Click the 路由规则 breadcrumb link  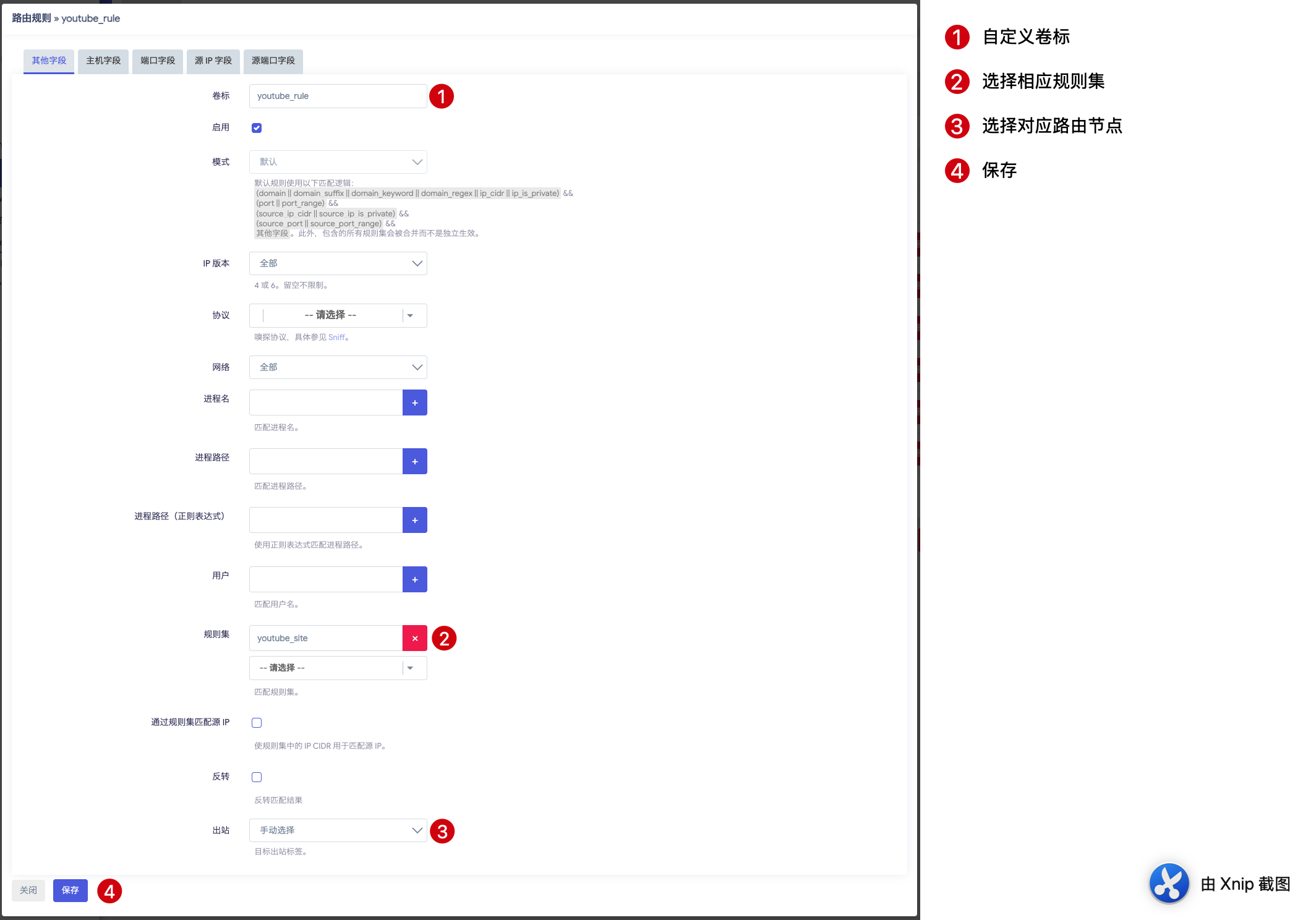point(32,19)
